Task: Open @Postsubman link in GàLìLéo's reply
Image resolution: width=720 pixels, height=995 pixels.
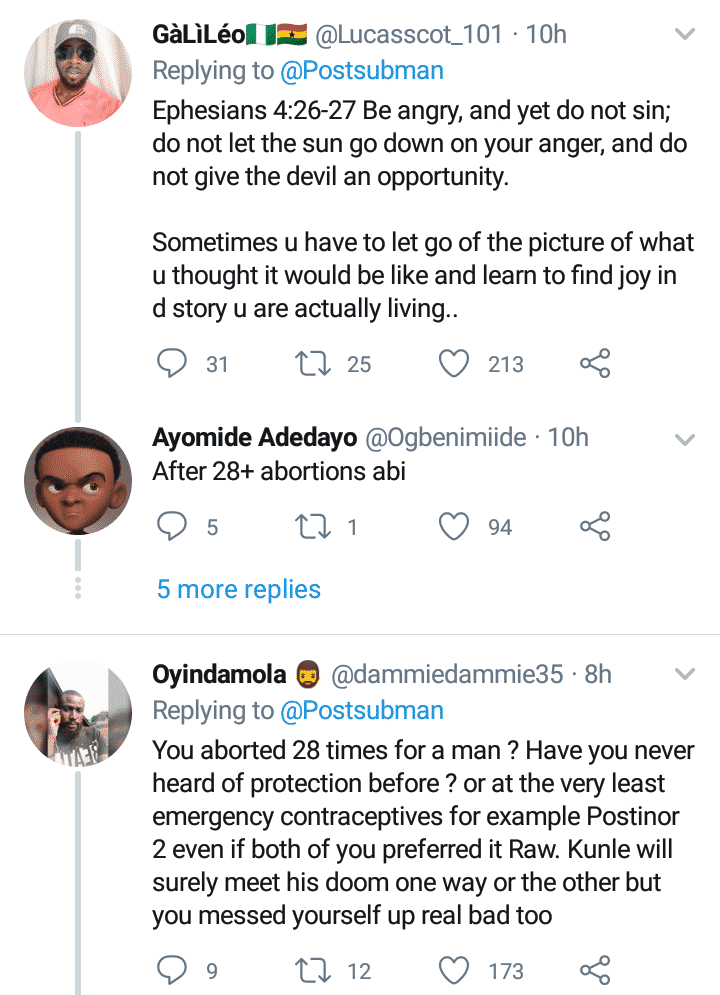Action: pos(361,71)
